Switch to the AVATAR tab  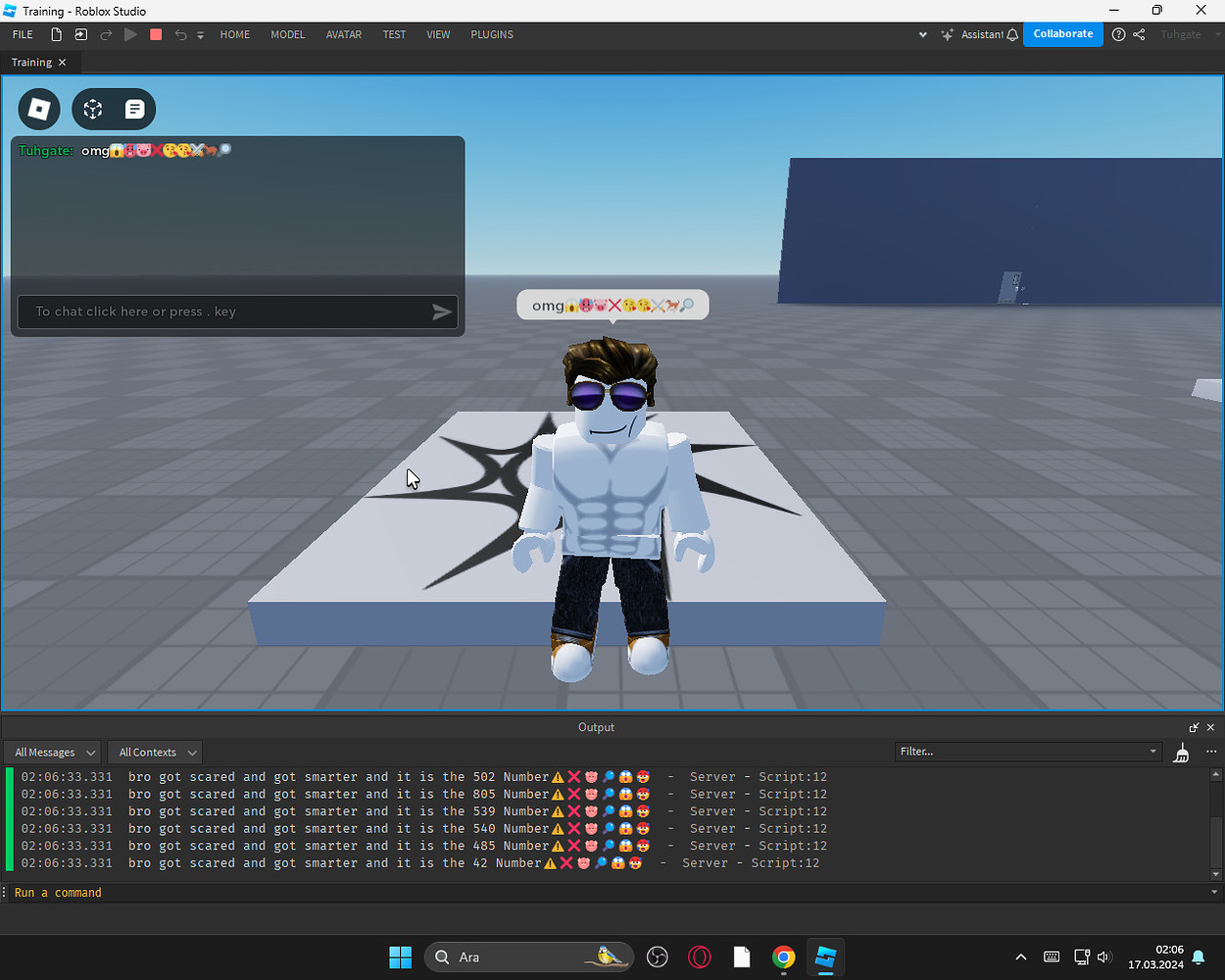pos(343,33)
